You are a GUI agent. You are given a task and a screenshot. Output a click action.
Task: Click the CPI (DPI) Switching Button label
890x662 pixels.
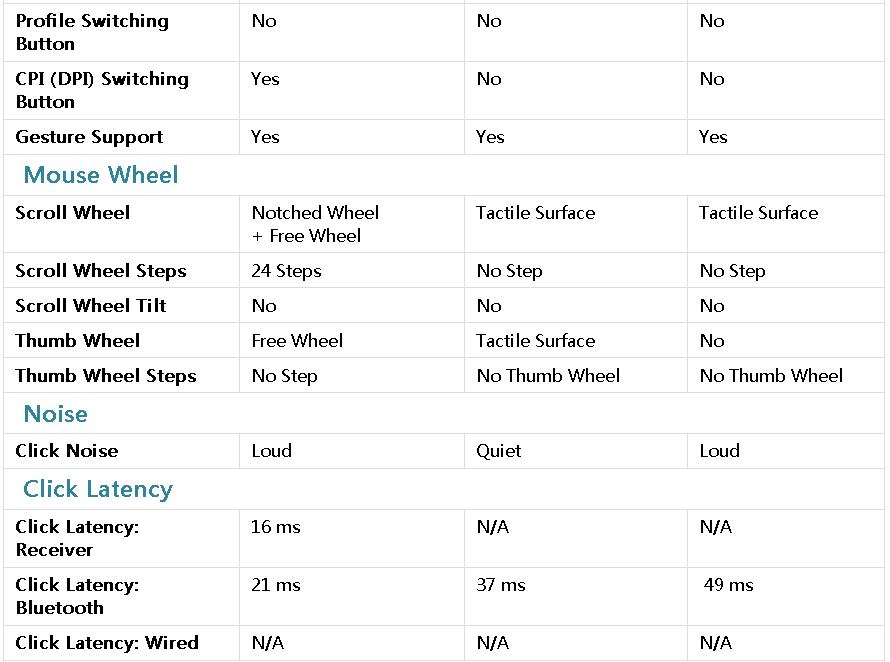[102, 90]
